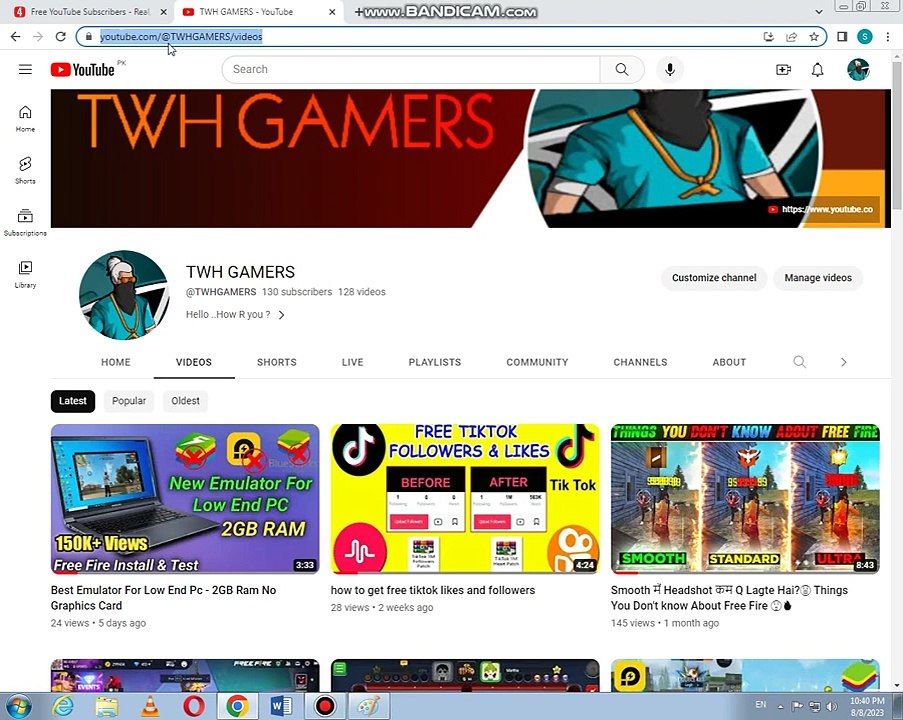Open the Create video icon
The image size is (903, 720).
783,70
